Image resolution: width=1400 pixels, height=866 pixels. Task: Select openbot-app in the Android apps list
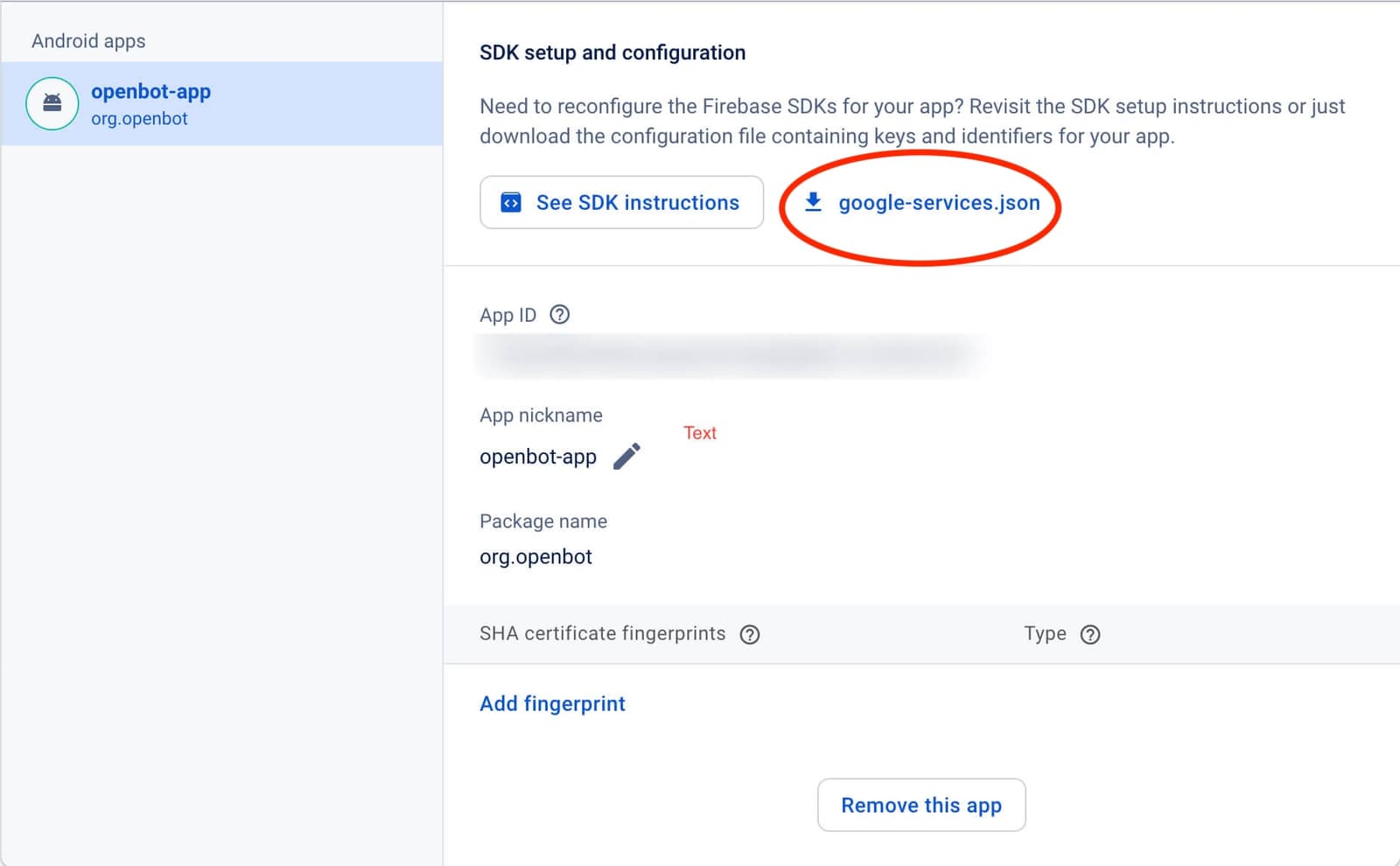(x=222, y=103)
